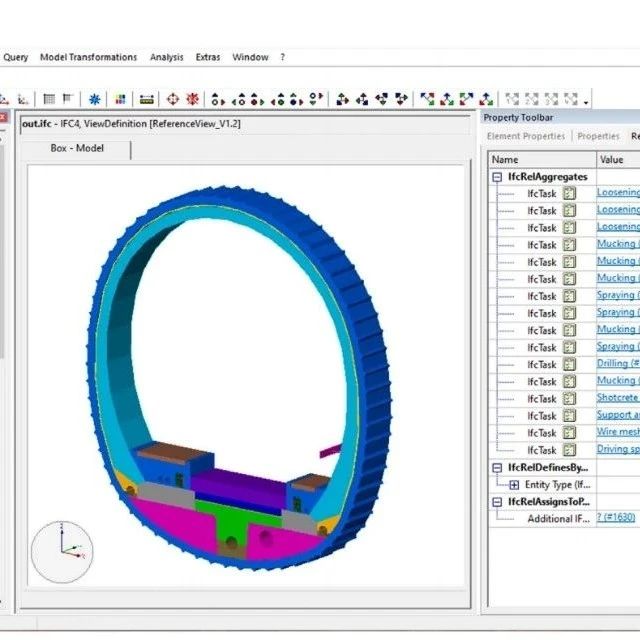Open the Analysis menu
This screenshot has height=640, width=640.
tap(167, 57)
